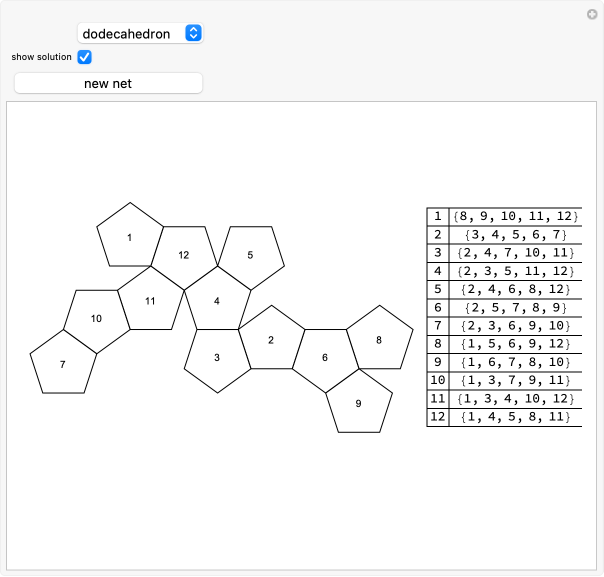Screen dimensions: 604x577
Task: Click table row 1 neighbors {8, 9, 10, 11, 12}
Action: click(x=514, y=217)
